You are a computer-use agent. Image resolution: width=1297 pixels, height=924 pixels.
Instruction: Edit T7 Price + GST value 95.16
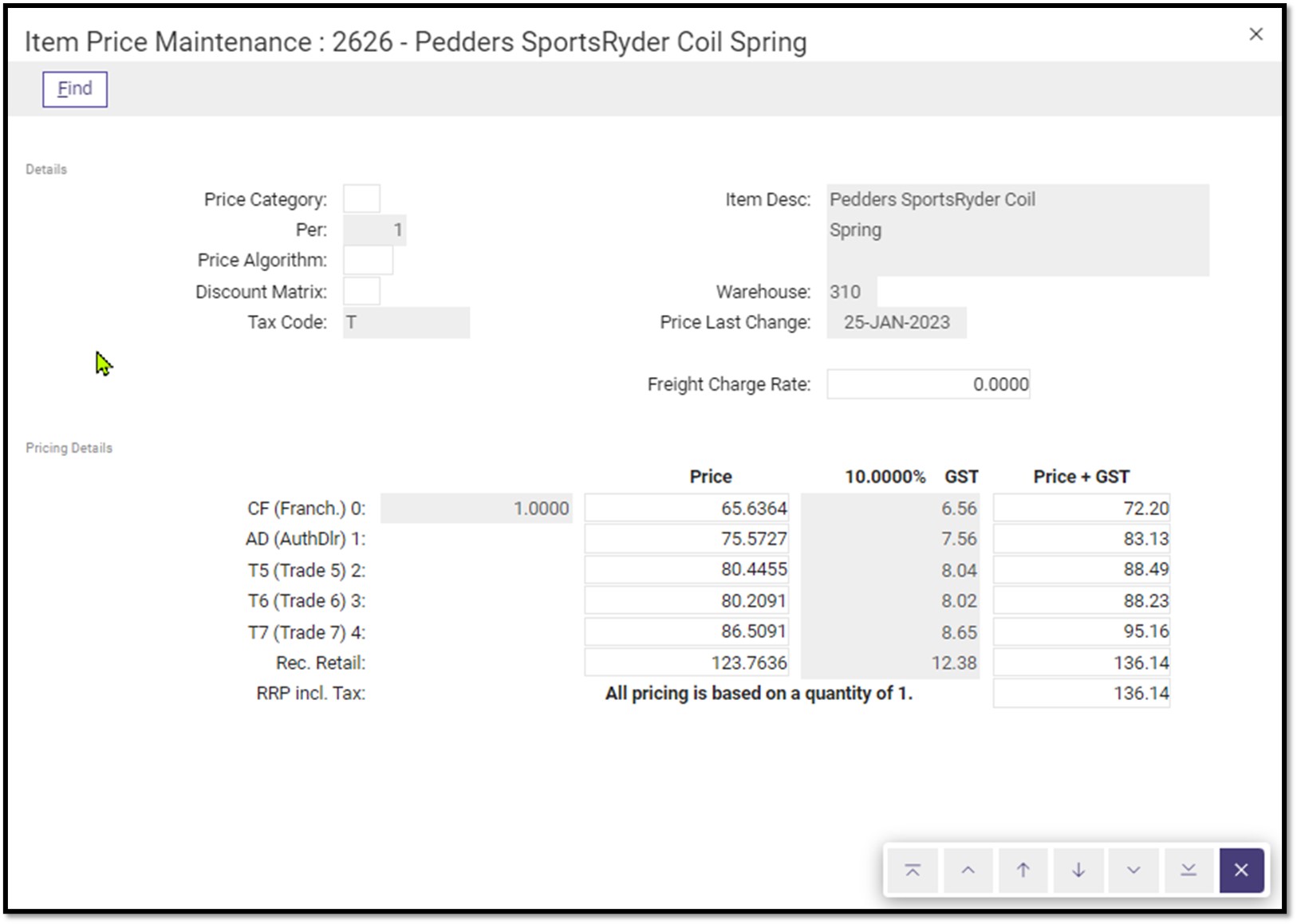pos(1082,631)
